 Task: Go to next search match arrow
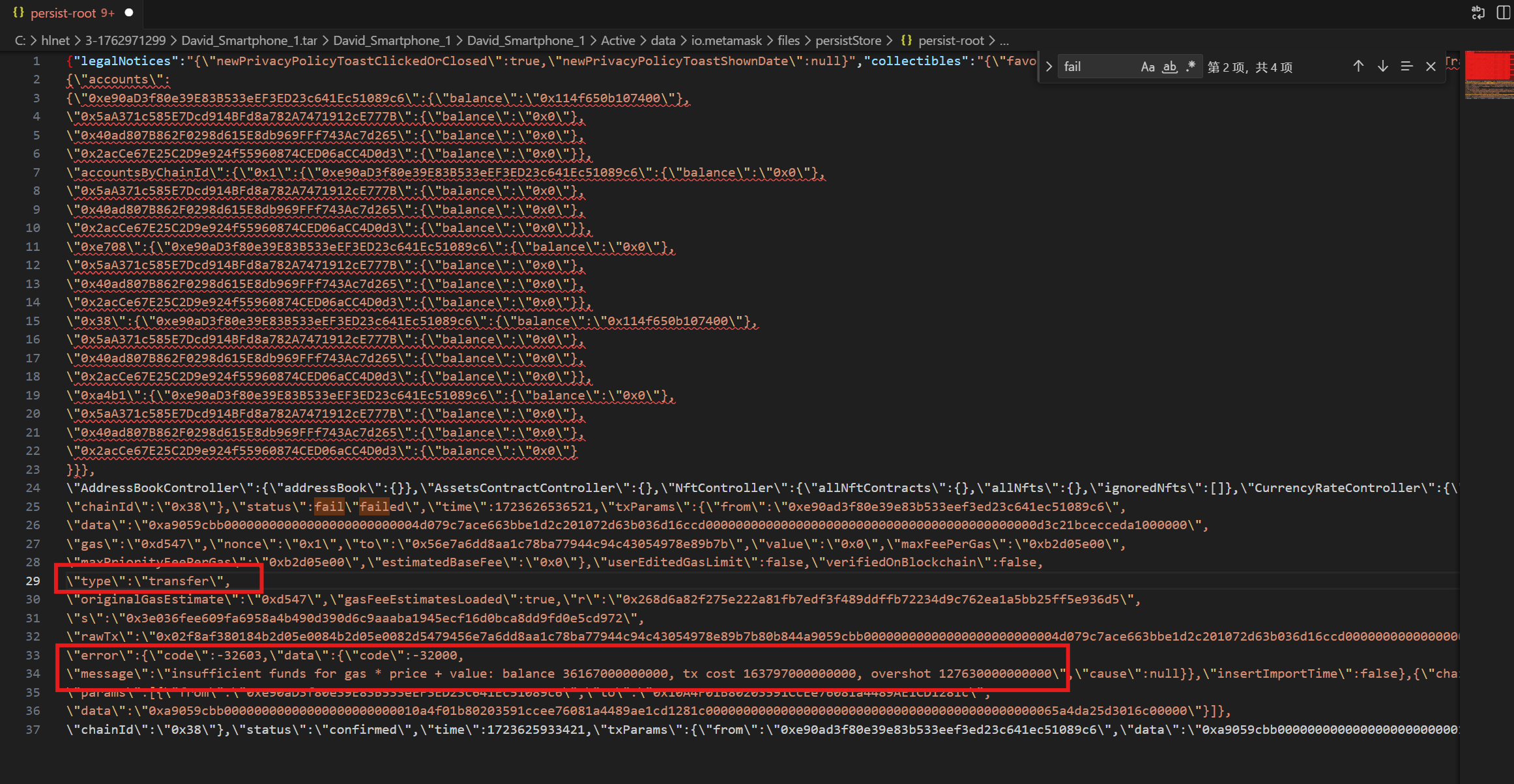tap(1382, 66)
